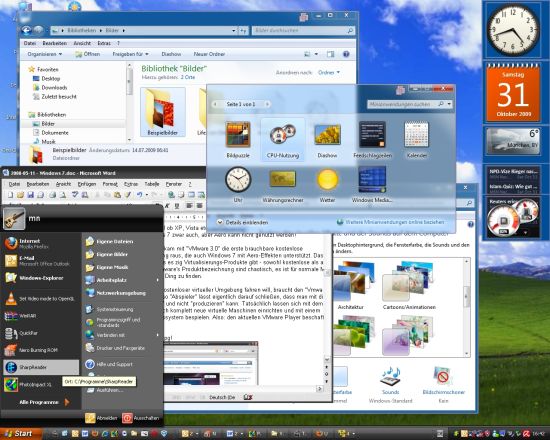
Task: Open the Extras menu in Explorer
Action: coord(104,43)
